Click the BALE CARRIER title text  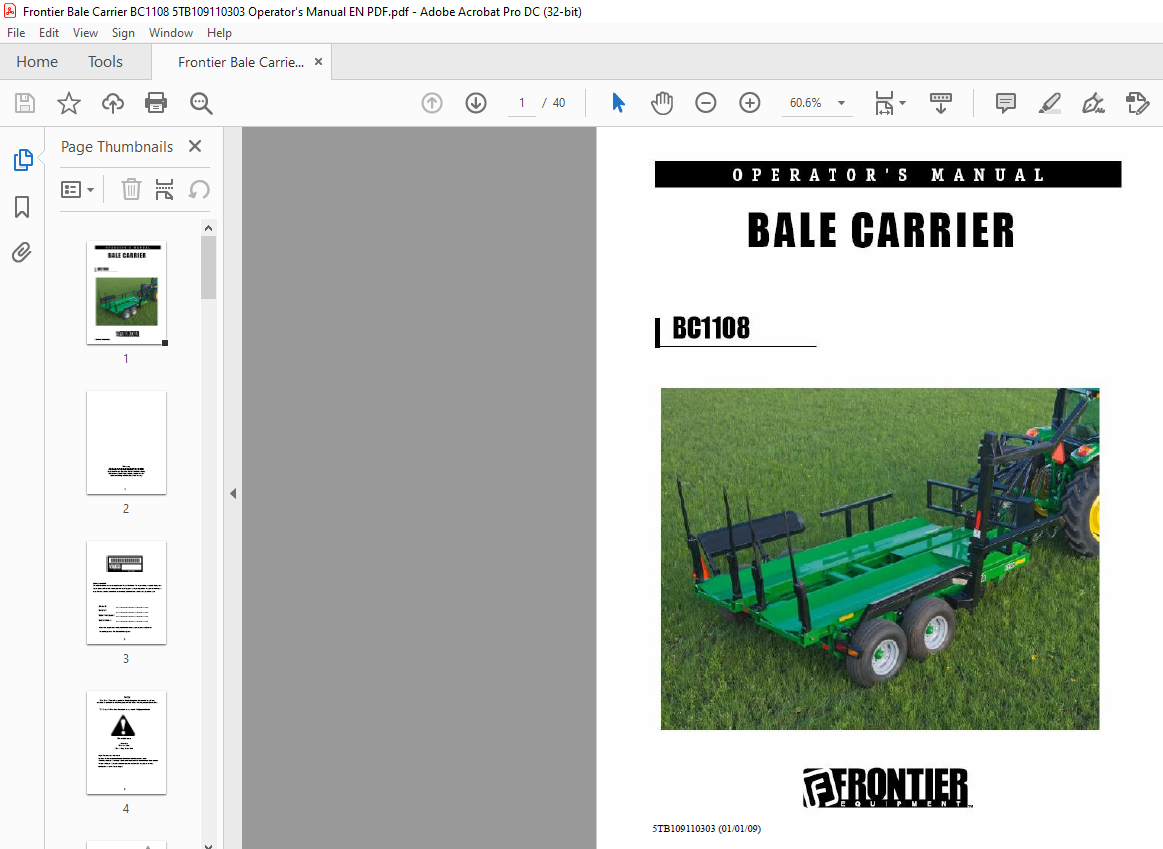click(880, 230)
